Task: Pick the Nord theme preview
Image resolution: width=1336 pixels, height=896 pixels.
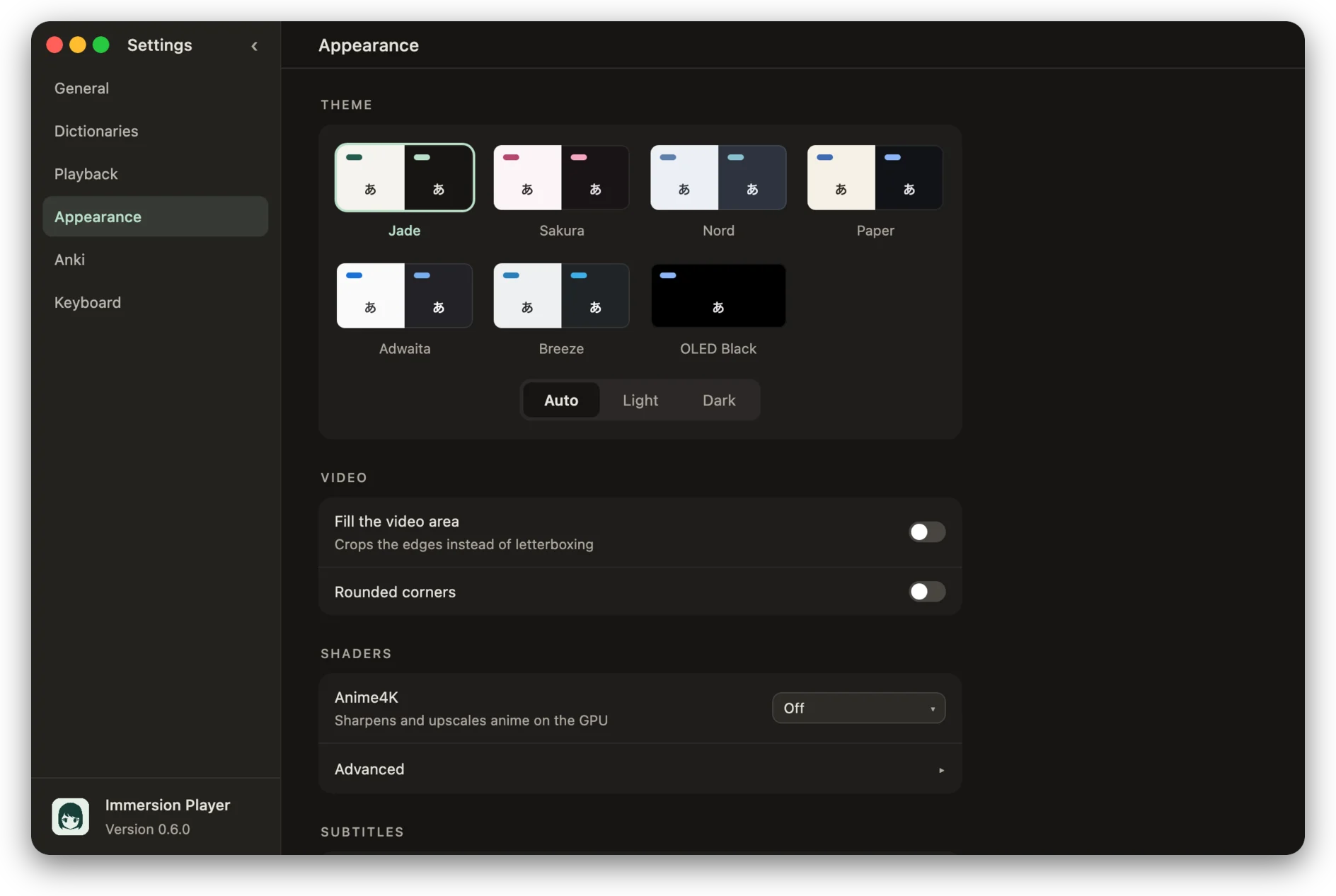Action: (718, 178)
